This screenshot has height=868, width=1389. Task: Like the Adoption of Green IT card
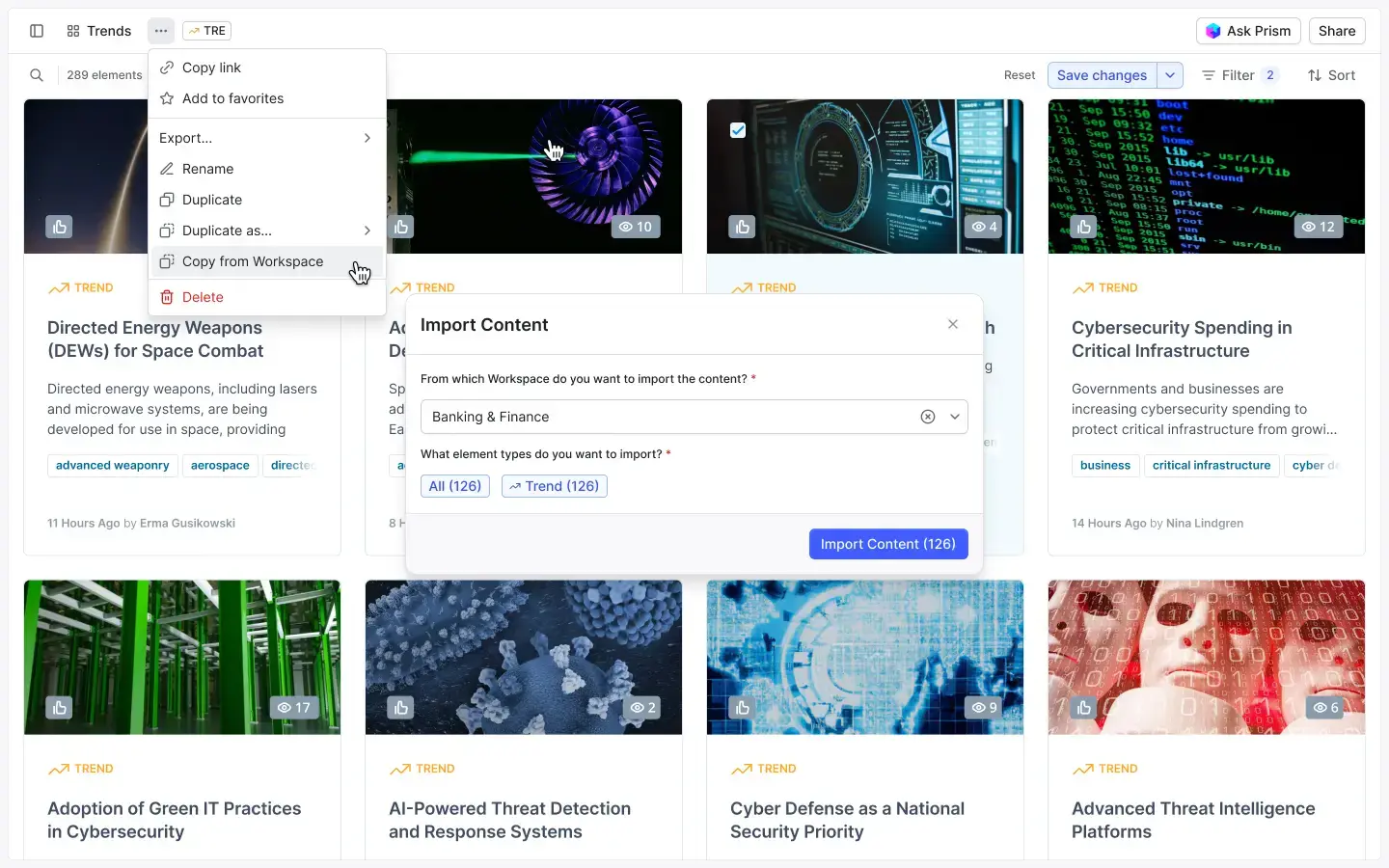point(60,708)
